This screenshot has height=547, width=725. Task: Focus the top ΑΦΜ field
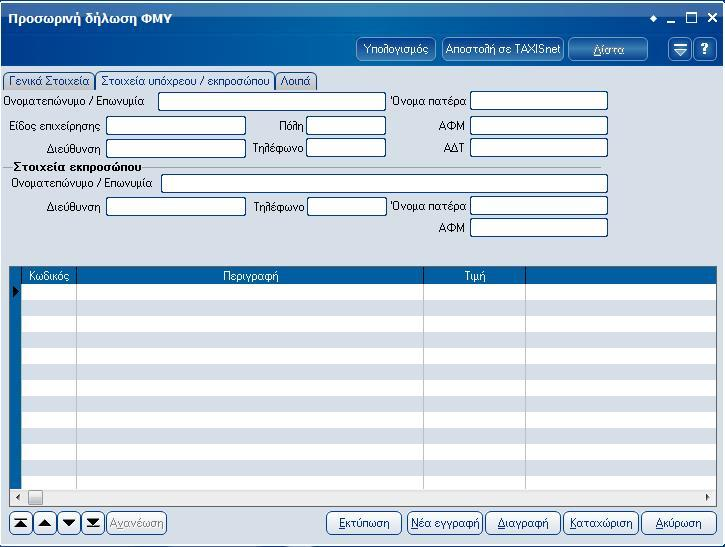coord(539,125)
